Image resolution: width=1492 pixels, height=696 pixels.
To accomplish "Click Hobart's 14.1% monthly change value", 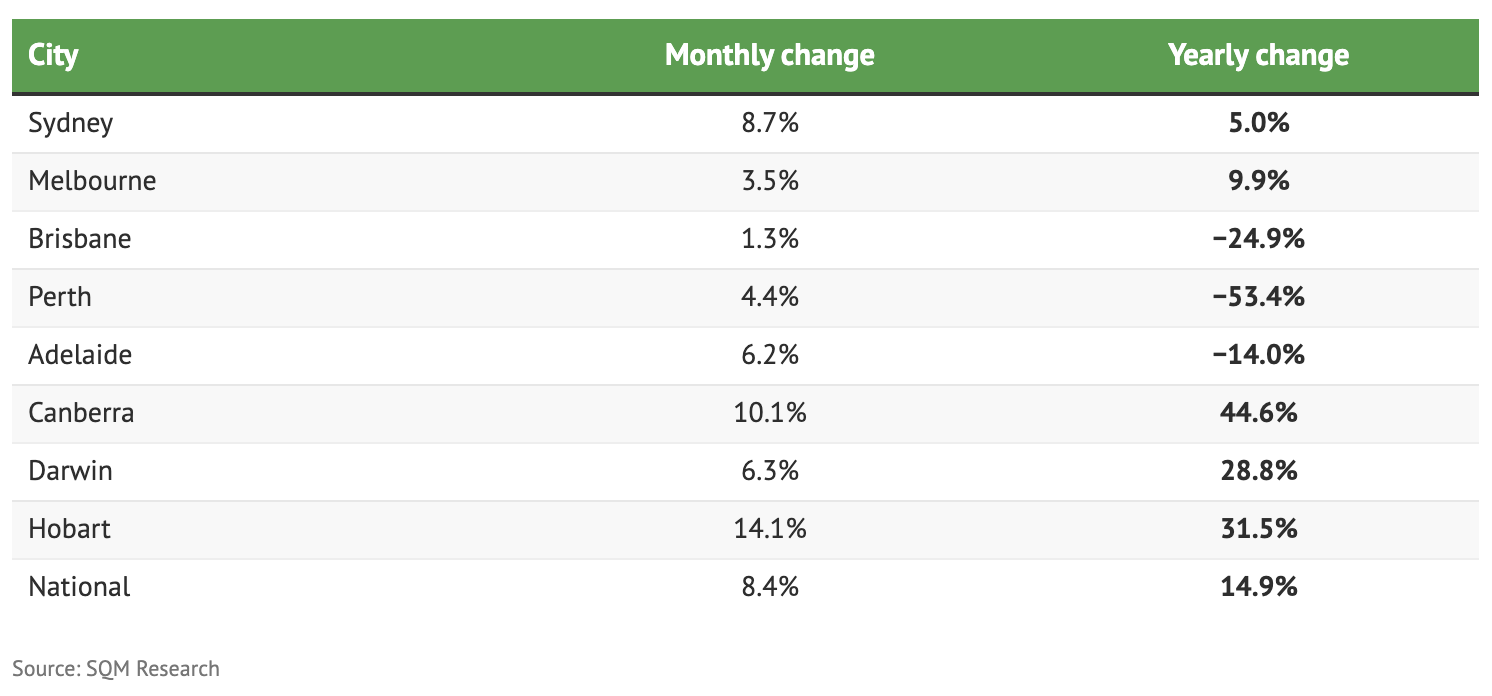I will click(x=769, y=529).
